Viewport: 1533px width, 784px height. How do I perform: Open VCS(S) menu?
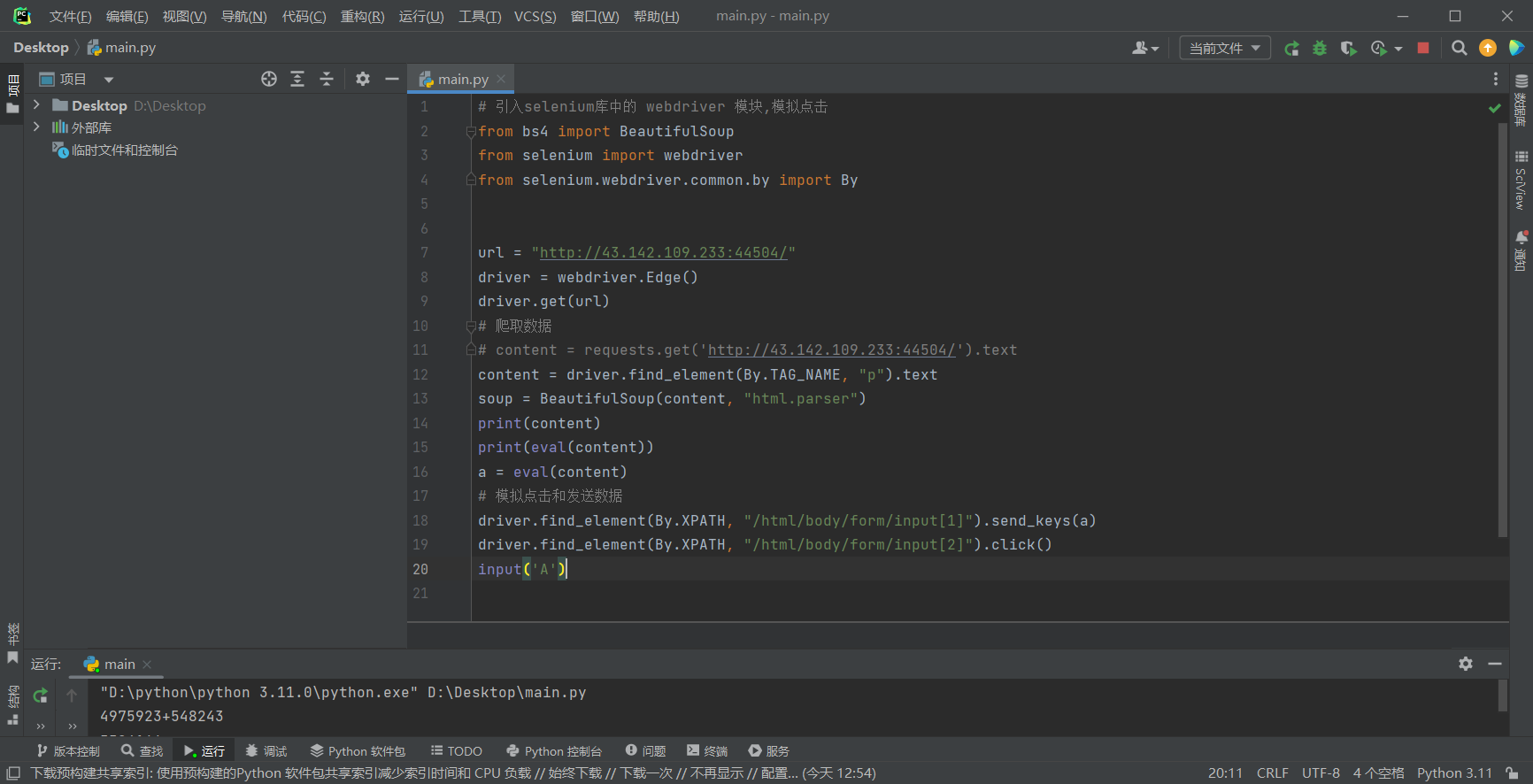coord(535,16)
